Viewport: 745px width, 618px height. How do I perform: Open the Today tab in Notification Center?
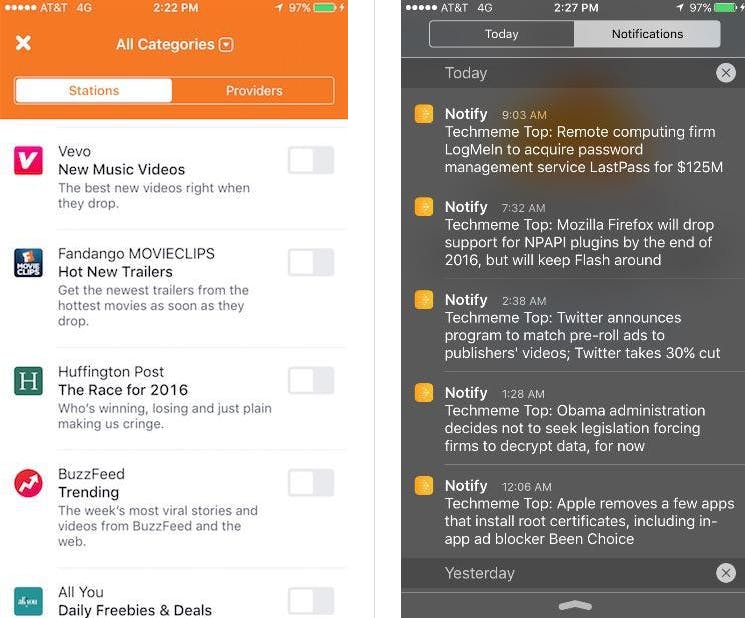point(502,34)
